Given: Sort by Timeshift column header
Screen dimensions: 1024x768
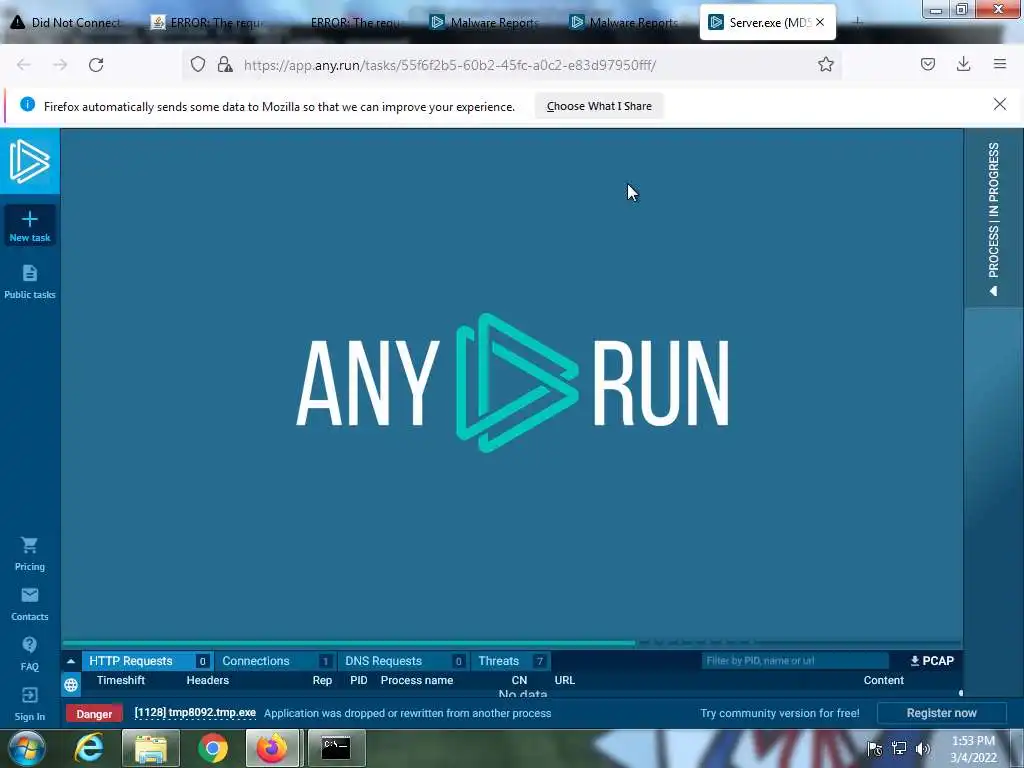Looking at the screenshot, I should tap(121, 680).
